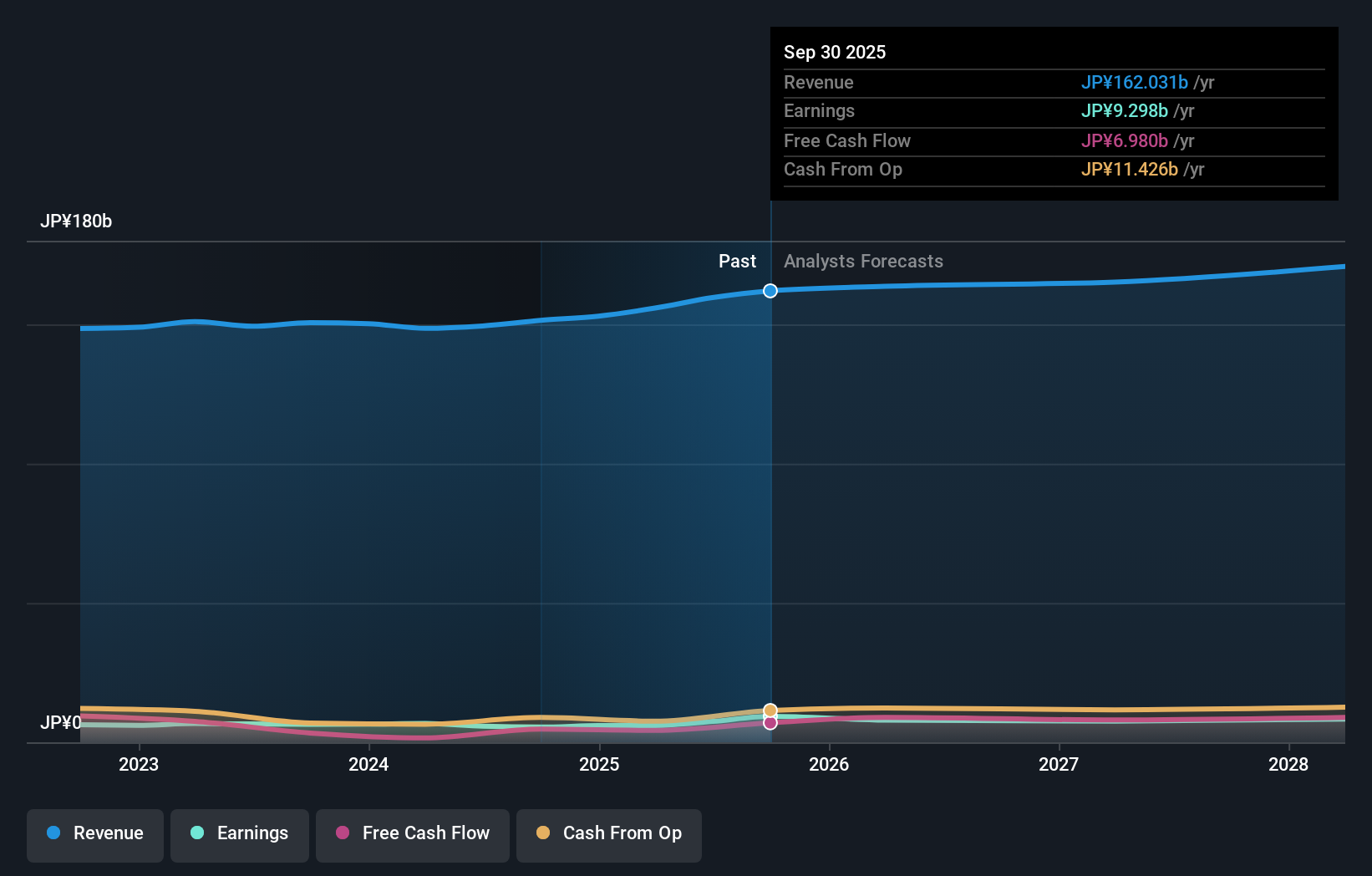The image size is (1372, 876).
Task: Click the Revenue JP¥162.031b value link
Action: tap(1136, 82)
